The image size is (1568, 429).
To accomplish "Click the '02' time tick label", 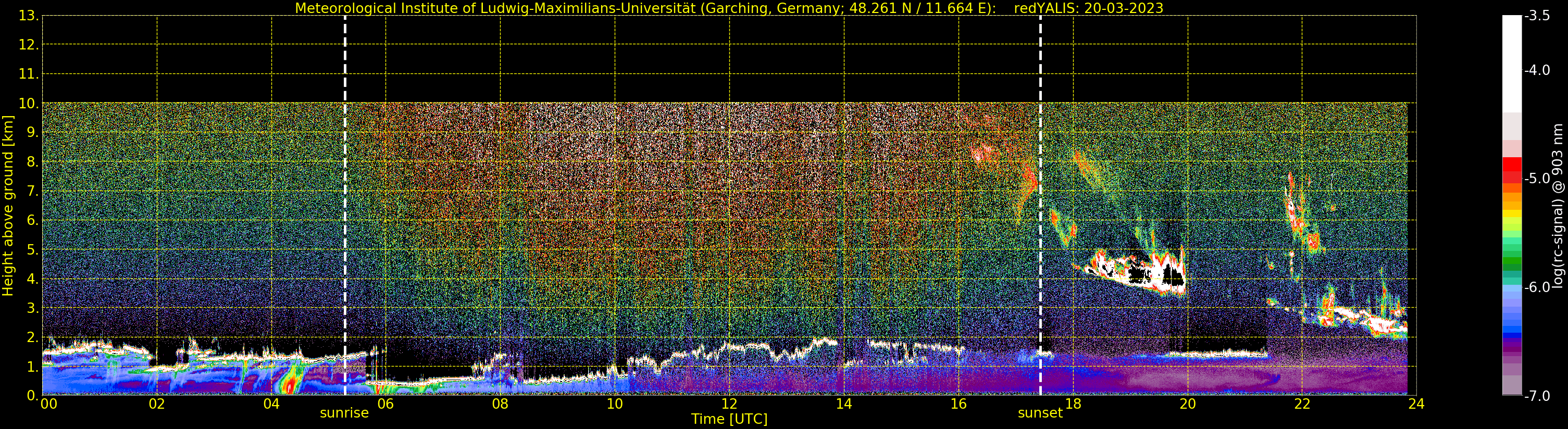I will (x=157, y=403).
